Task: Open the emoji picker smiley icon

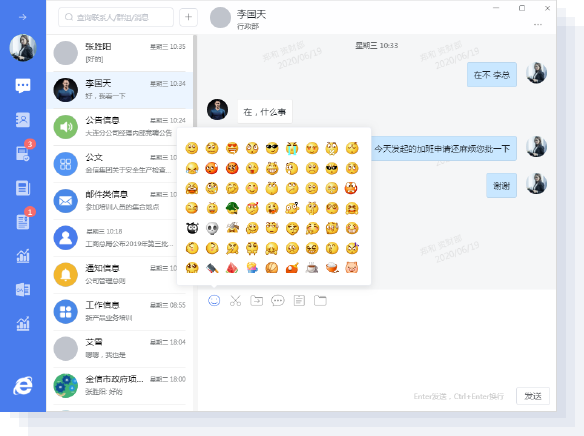Action: (x=214, y=300)
